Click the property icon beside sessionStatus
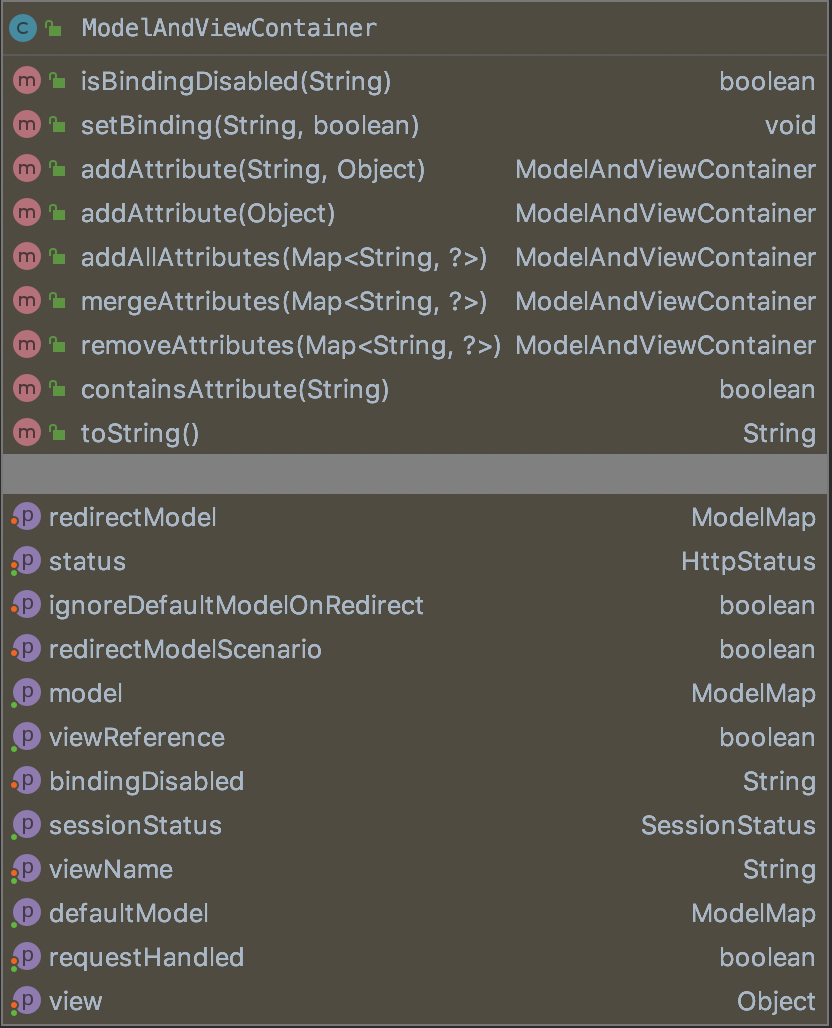 click(x=27, y=825)
